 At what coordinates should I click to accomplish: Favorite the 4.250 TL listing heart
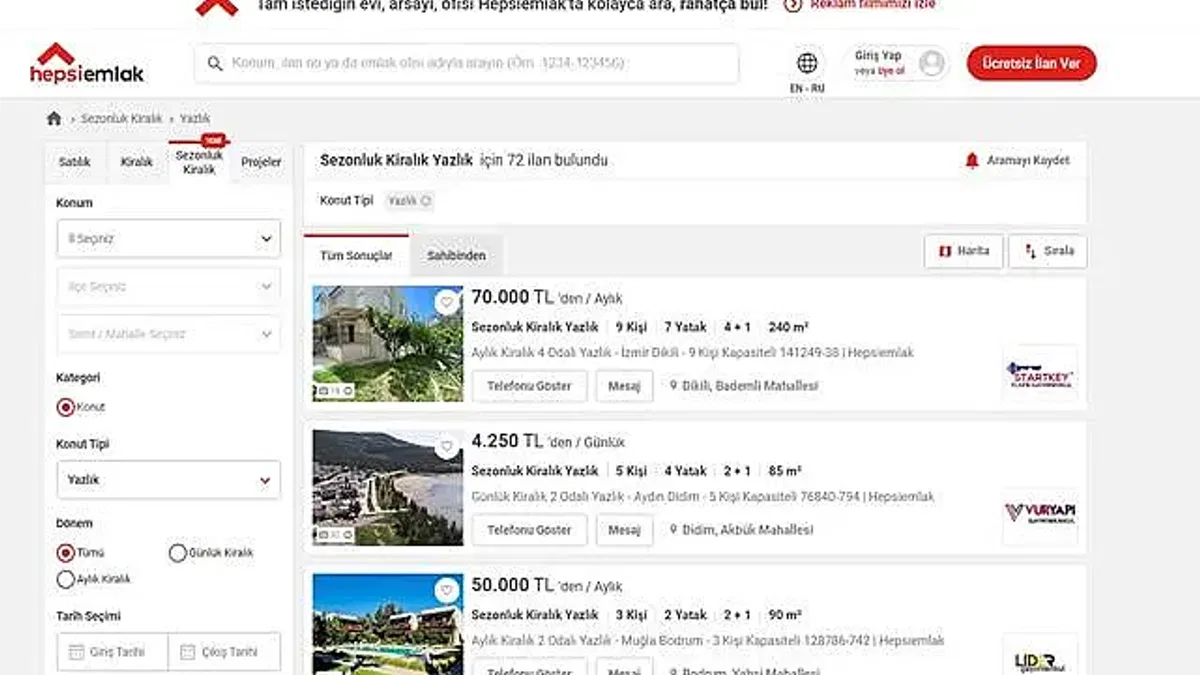[446, 445]
